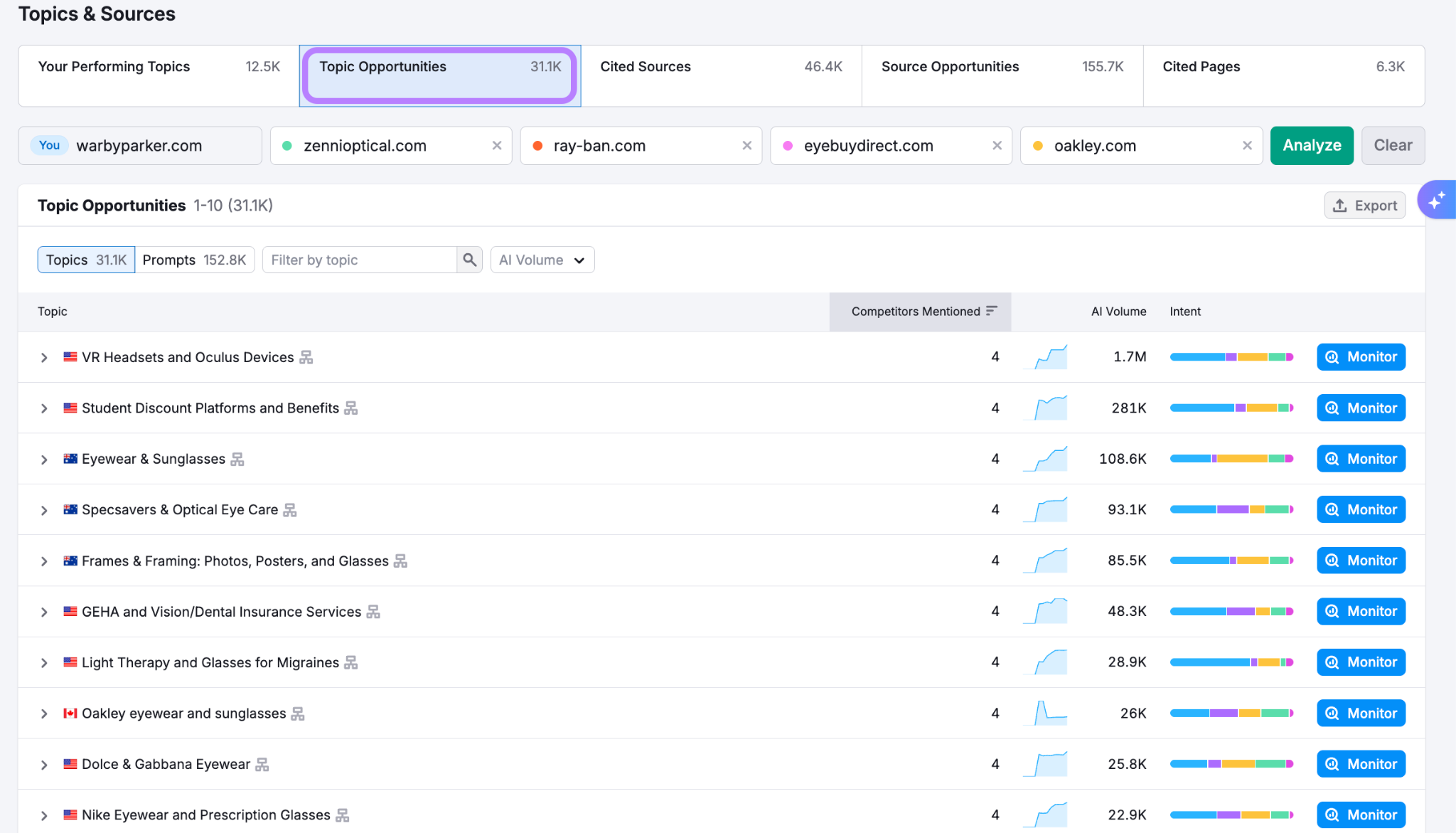Expand GEHA and Vision/Dental Insurance row

pyautogui.click(x=44, y=612)
